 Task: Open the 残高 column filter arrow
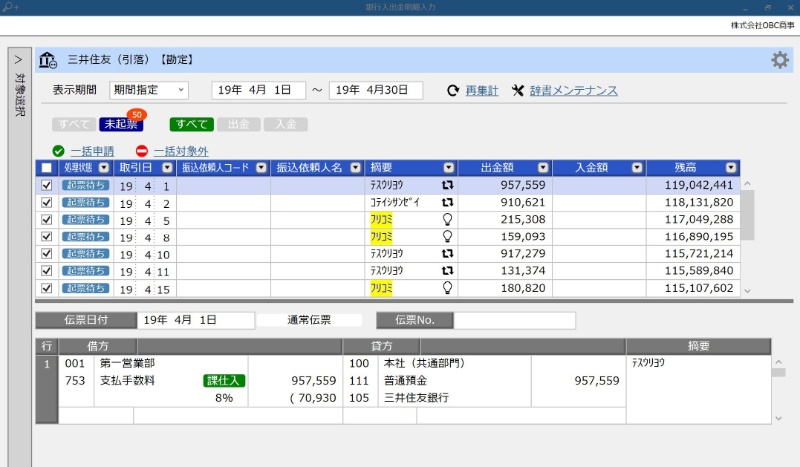pos(731,168)
